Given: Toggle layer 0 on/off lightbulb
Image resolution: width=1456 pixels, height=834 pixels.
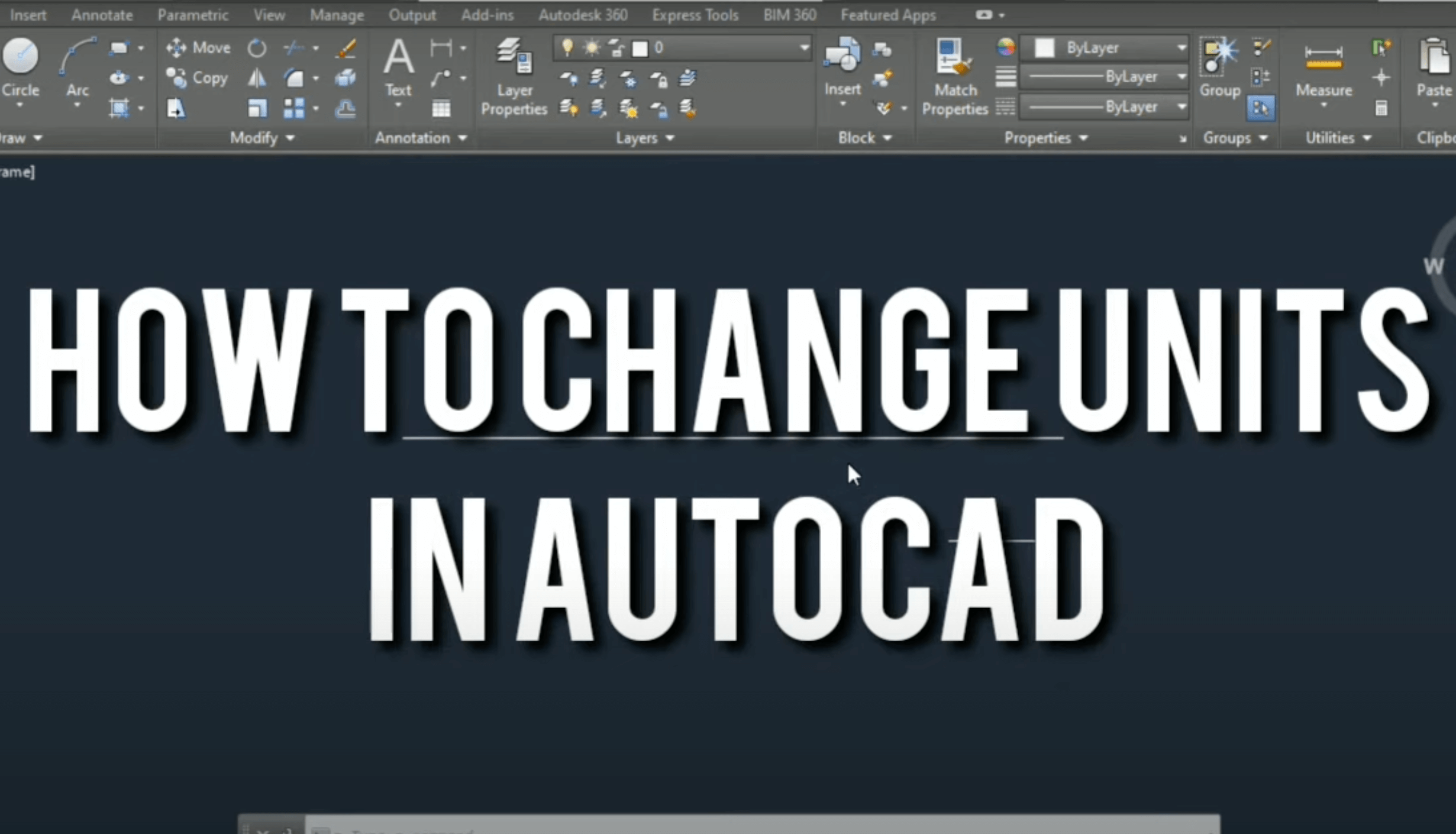Looking at the screenshot, I should (x=567, y=47).
